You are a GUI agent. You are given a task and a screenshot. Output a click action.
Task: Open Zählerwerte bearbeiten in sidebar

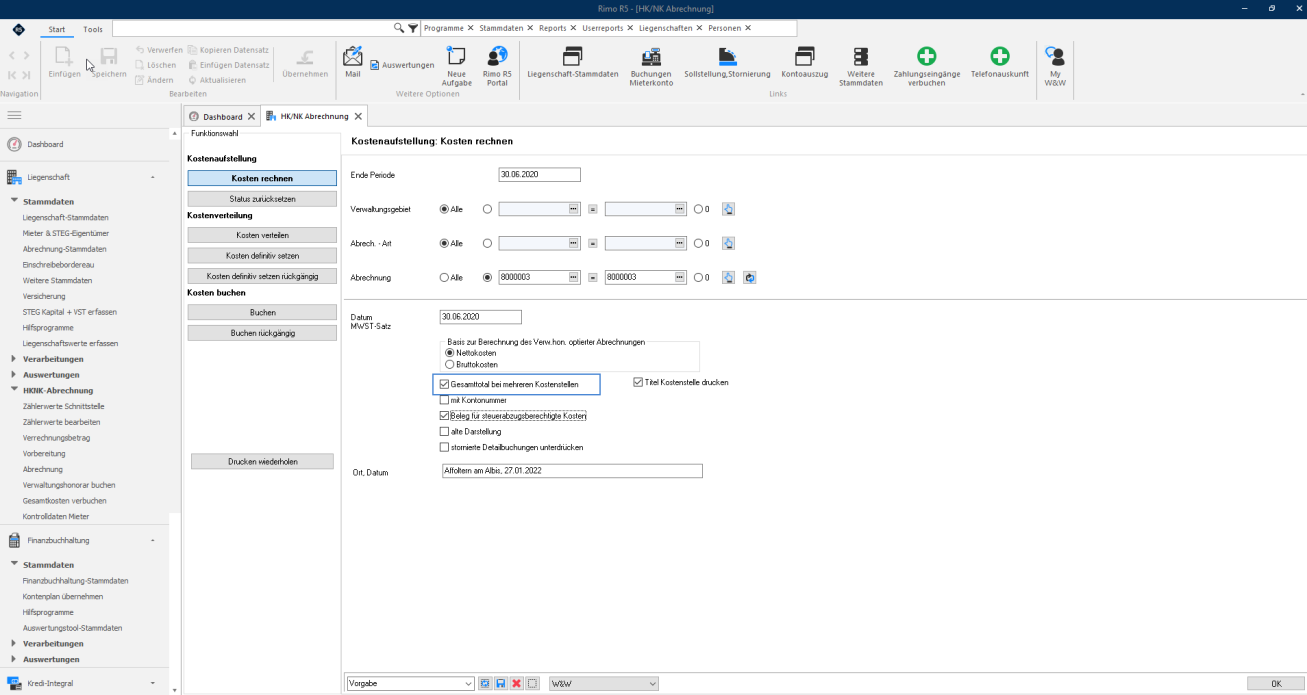pos(61,422)
